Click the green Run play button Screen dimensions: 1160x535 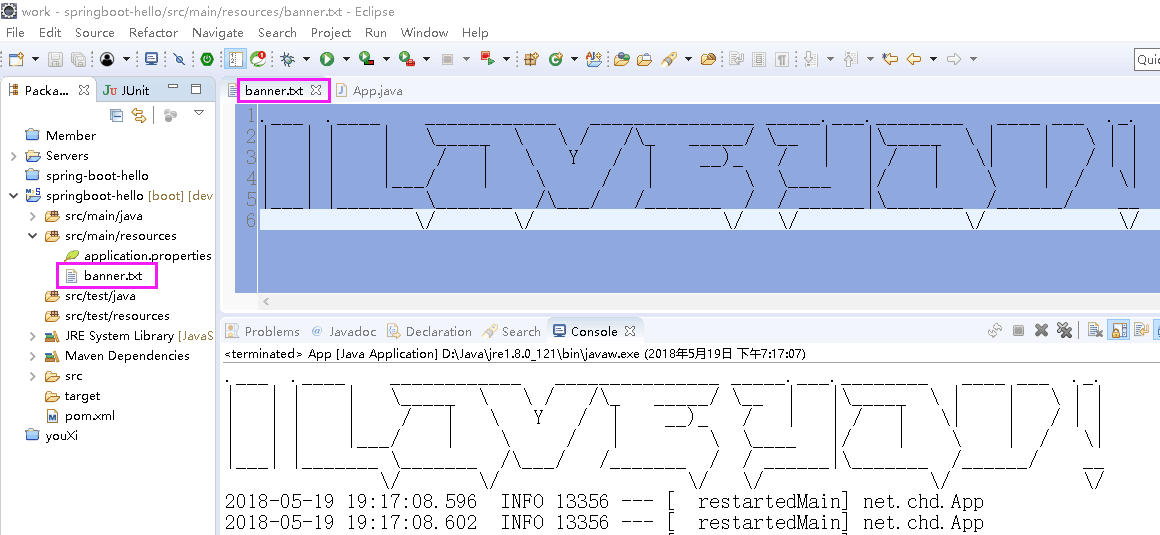326,58
